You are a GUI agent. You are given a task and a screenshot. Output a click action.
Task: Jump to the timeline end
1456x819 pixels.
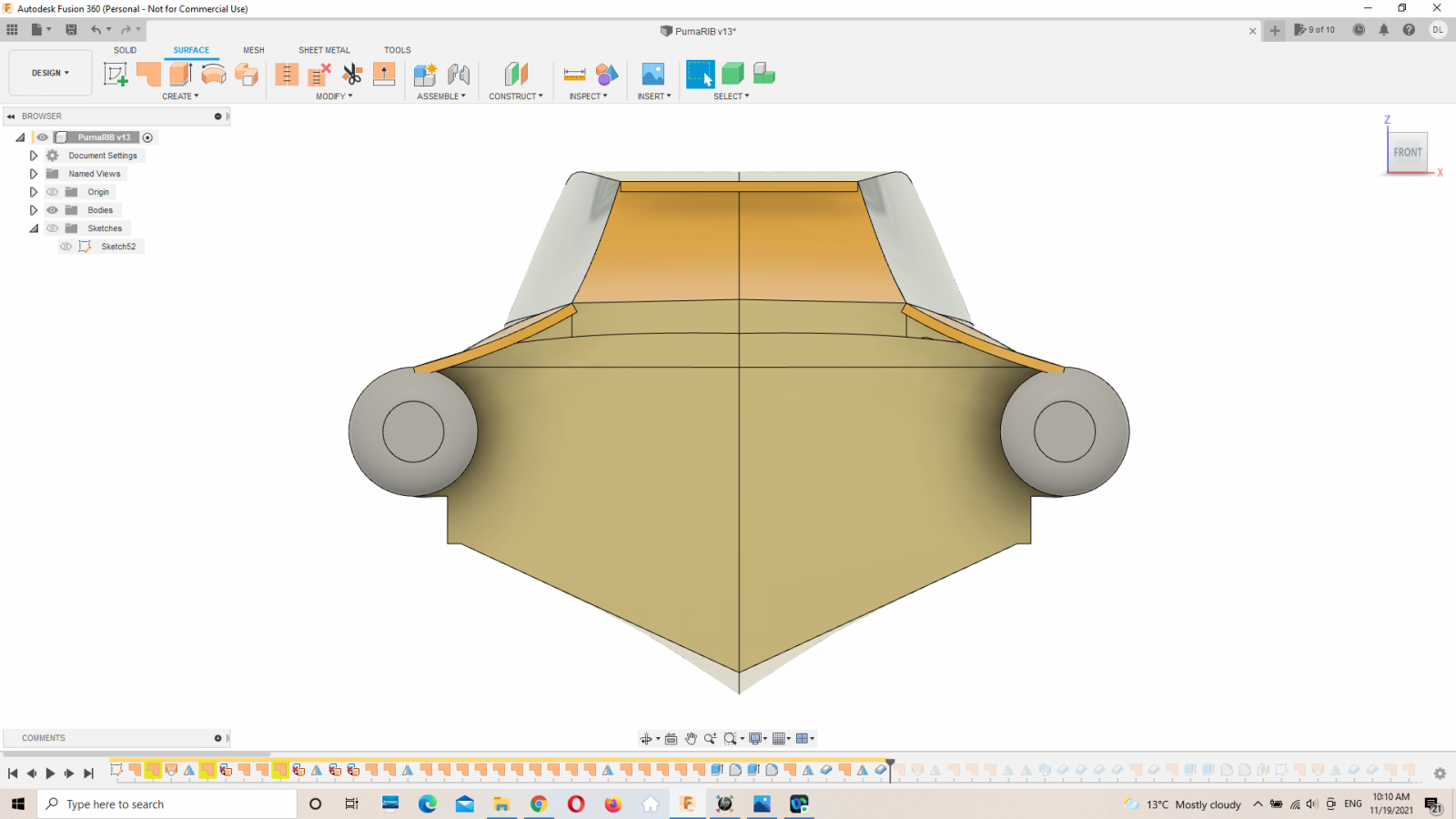point(88,773)
